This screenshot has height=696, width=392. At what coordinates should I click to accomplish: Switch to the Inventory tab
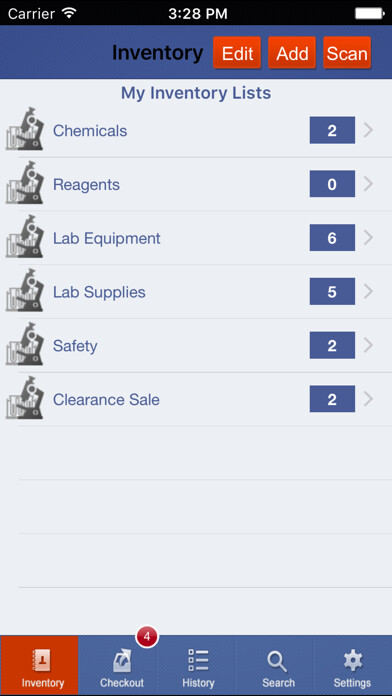(x=40, y=665)
